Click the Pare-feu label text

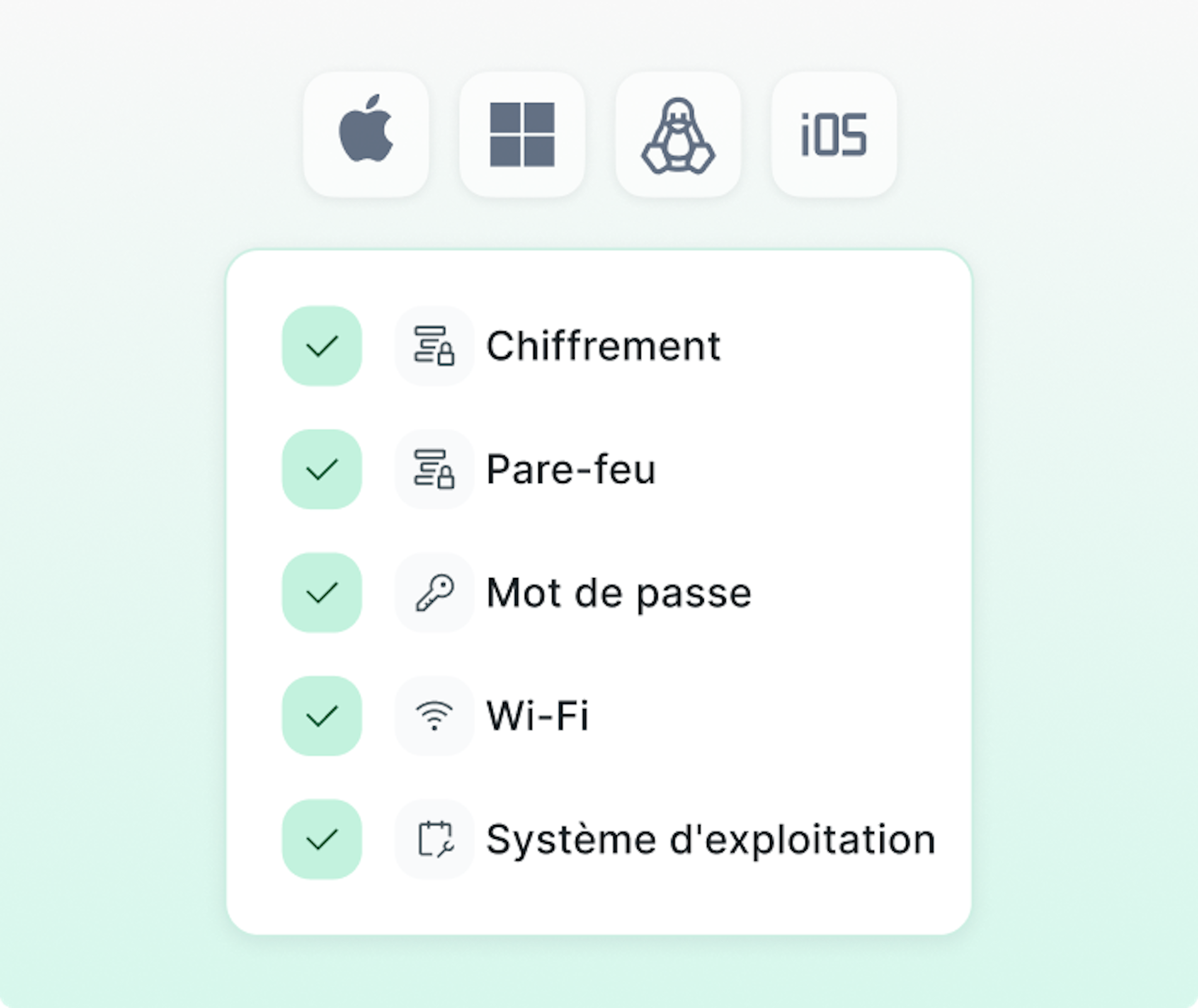pyautogui.click(x=571, y=469)
